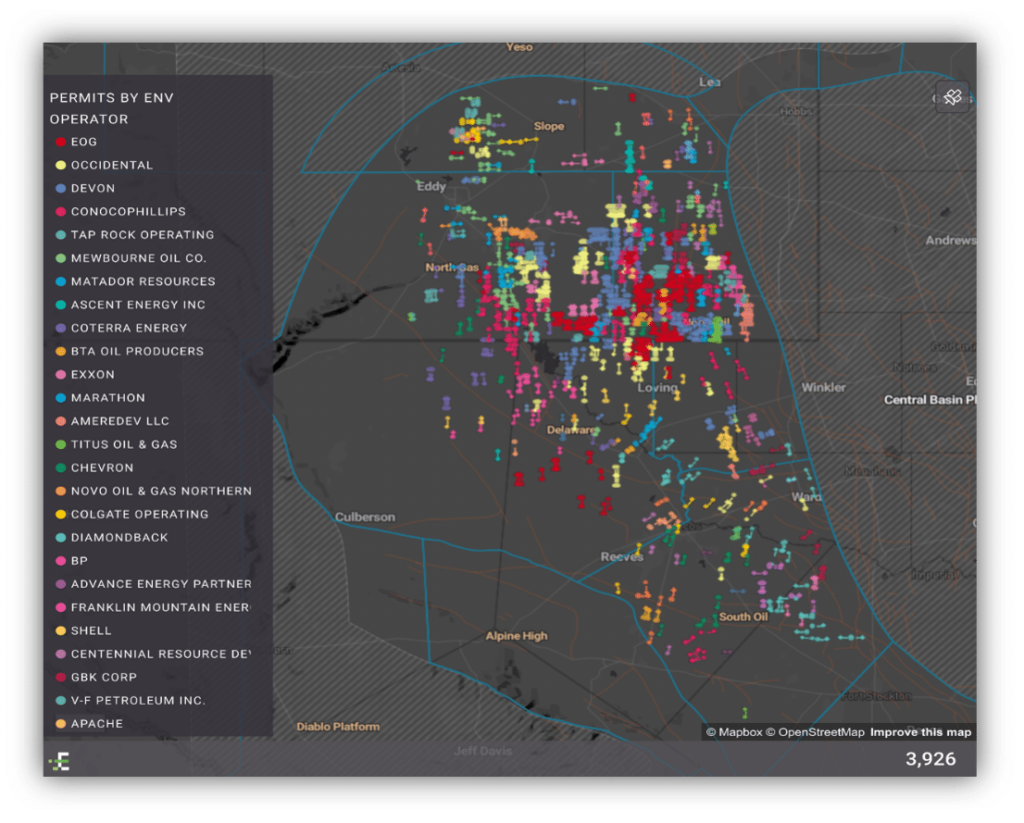Click the Improve this map link
Image resolution: width=1024 pixels, height=823 pixels.
[x=920, y=733]
